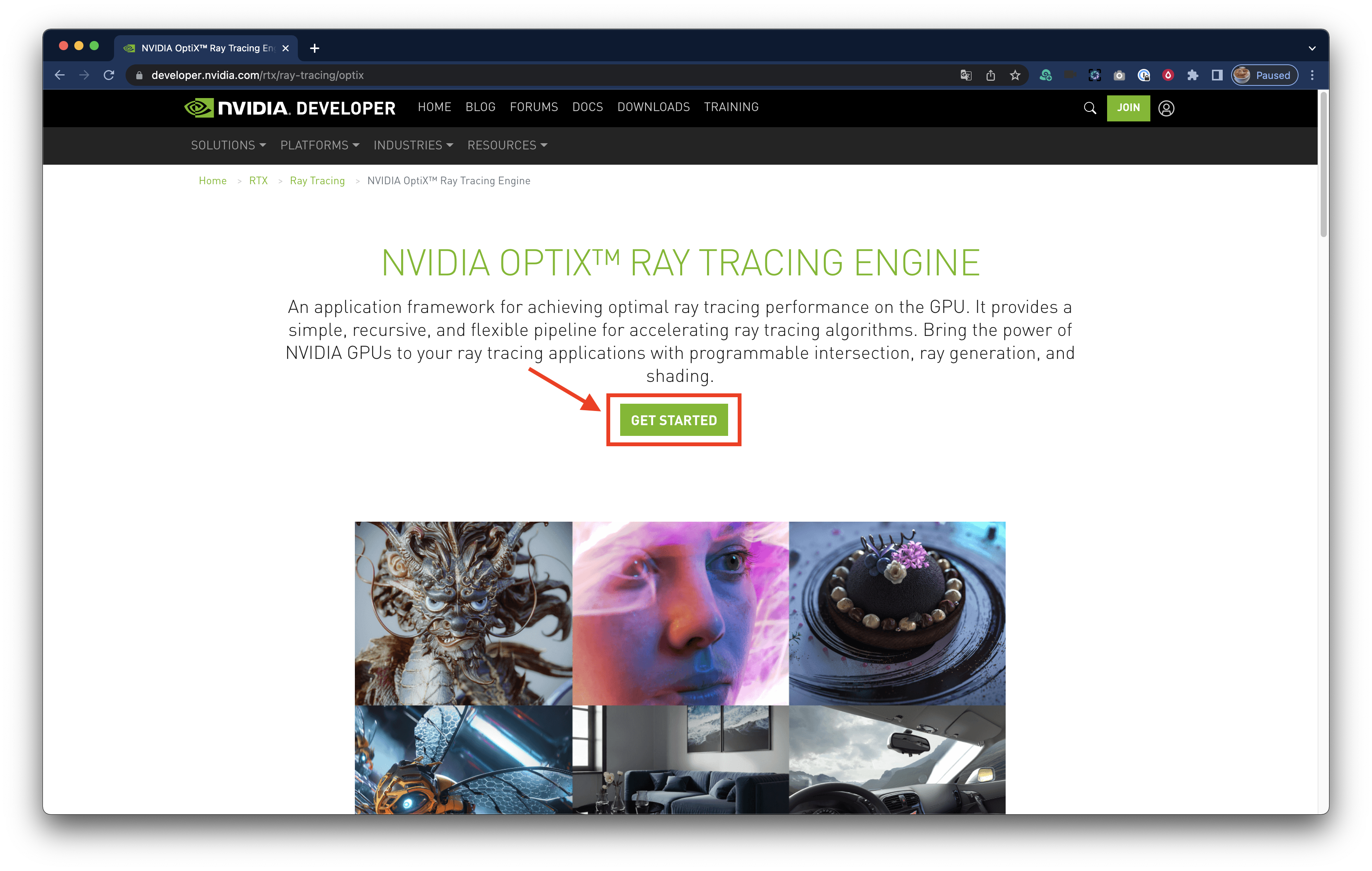Open the user account profile icon
The image size is (1372, 871).
1166,108
